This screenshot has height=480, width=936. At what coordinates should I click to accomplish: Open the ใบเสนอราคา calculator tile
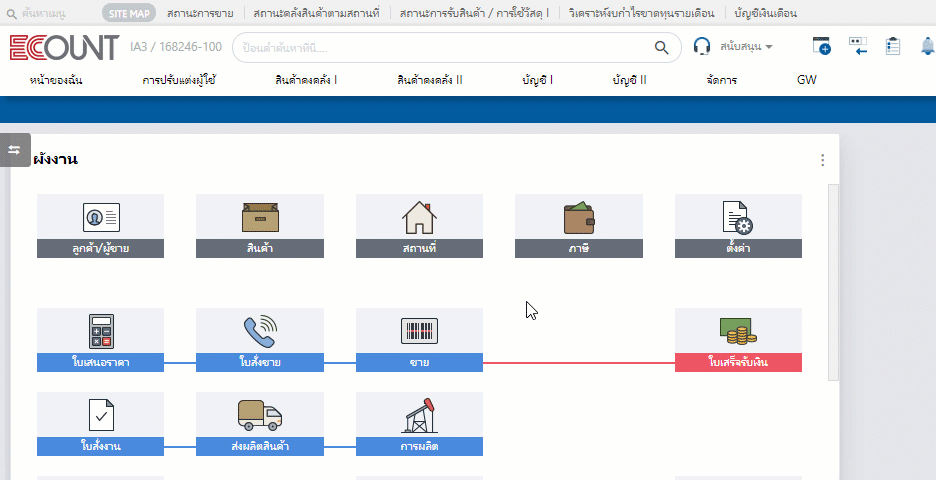tap(100, 340)
